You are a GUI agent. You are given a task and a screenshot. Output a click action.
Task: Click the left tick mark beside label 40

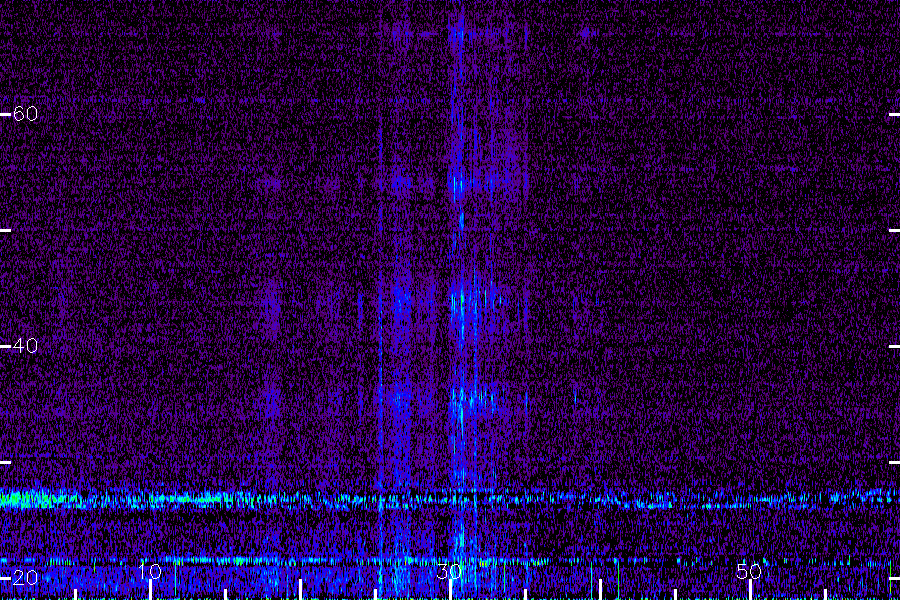coord(5,346)
